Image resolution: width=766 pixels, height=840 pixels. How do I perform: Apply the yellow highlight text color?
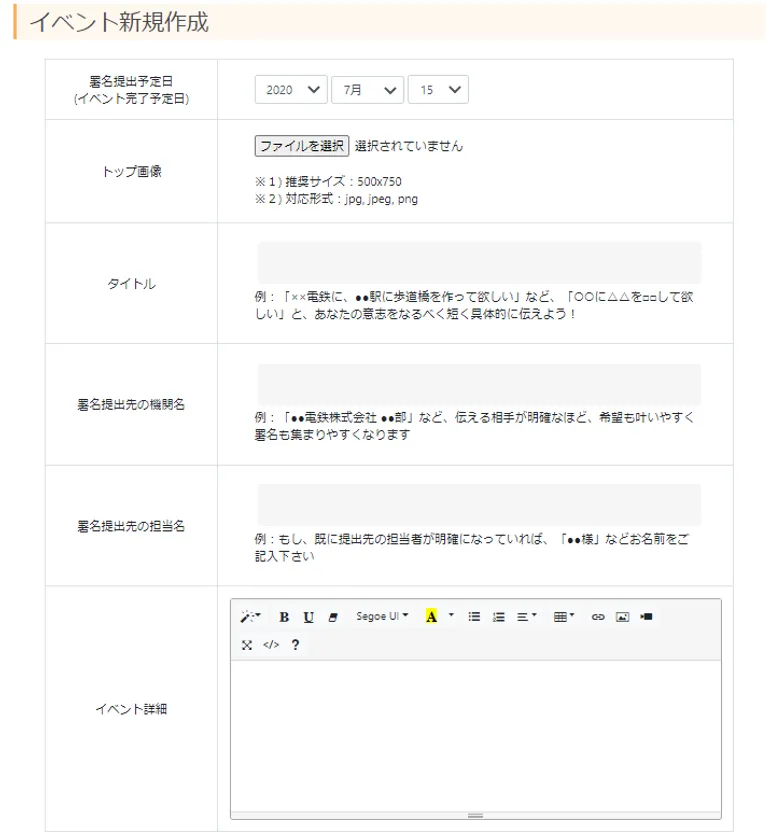(x=431, y=617)
